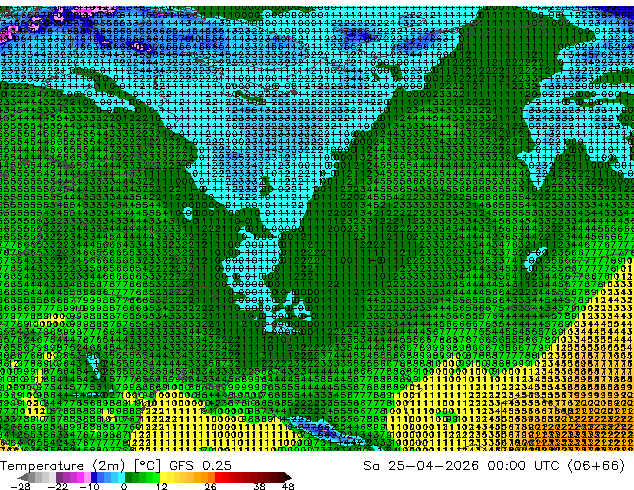Click the '12' legend value

click(162, 486)
